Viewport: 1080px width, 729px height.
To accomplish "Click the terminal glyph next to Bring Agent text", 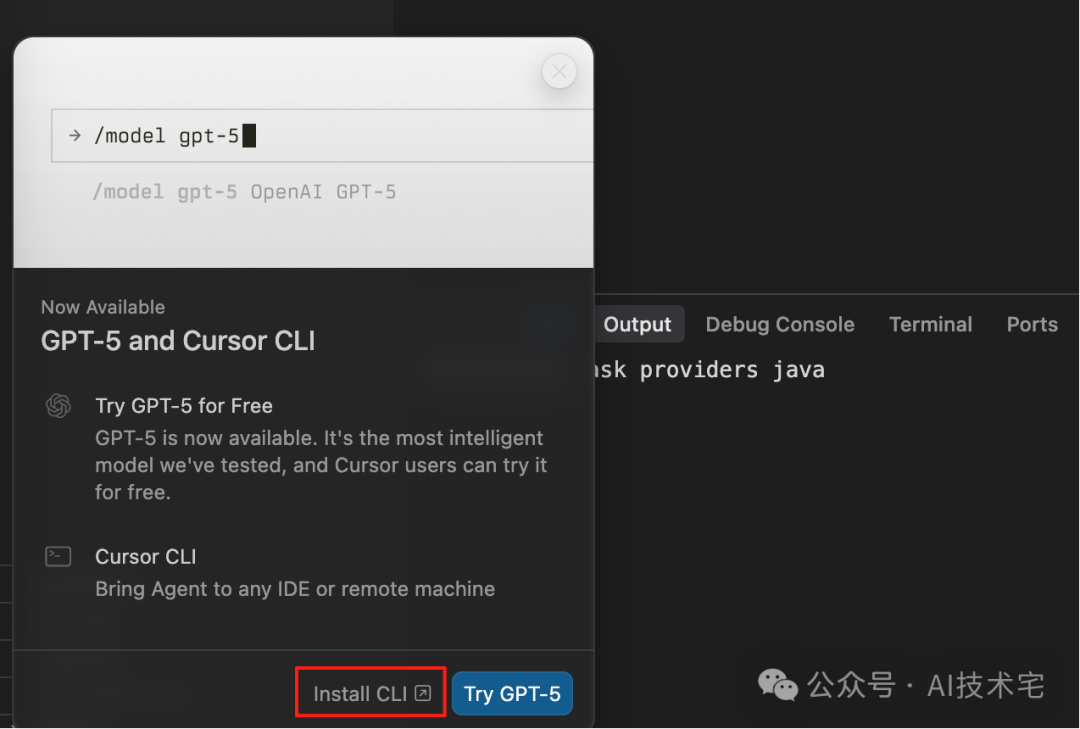I will [x=58, y=556].
